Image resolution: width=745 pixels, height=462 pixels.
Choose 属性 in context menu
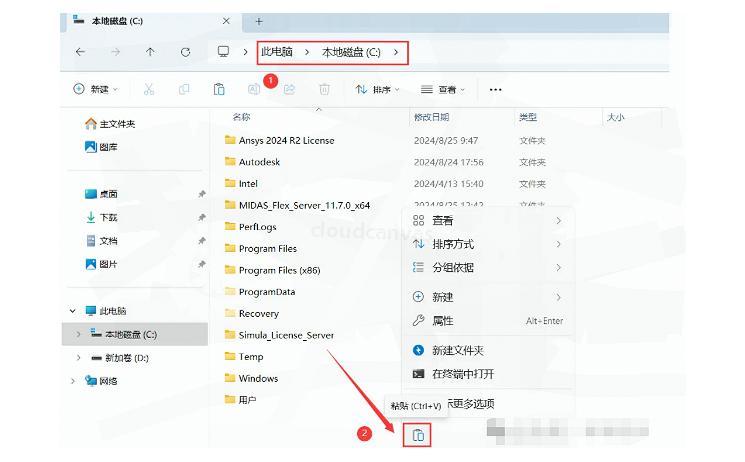pyautogui.click(x=487, y=321)
